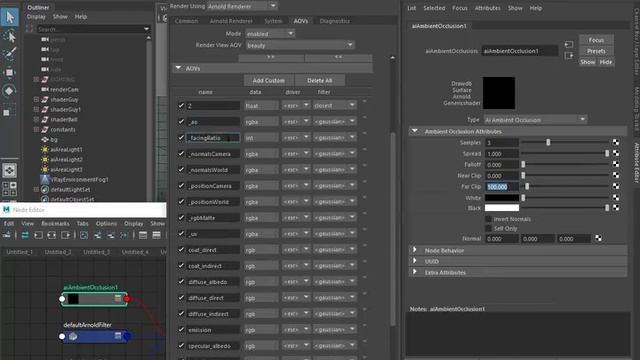Image resolution: width=640 pixels, height=360 pixels.
Task: Click output port of aiAmbientOcclusion1 node
Action: (127, 299)
